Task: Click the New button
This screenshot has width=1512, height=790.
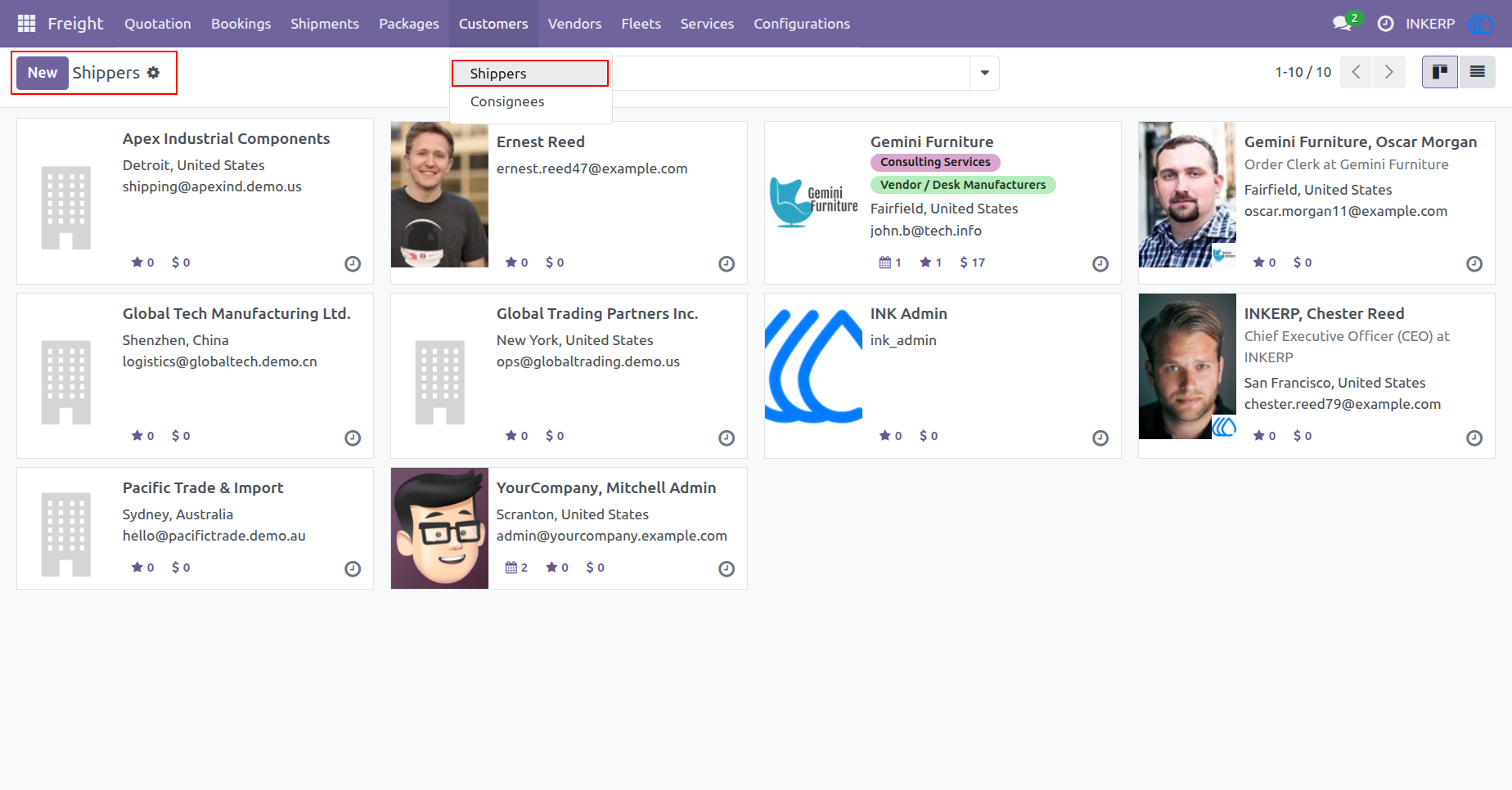Action: point(43,73)
